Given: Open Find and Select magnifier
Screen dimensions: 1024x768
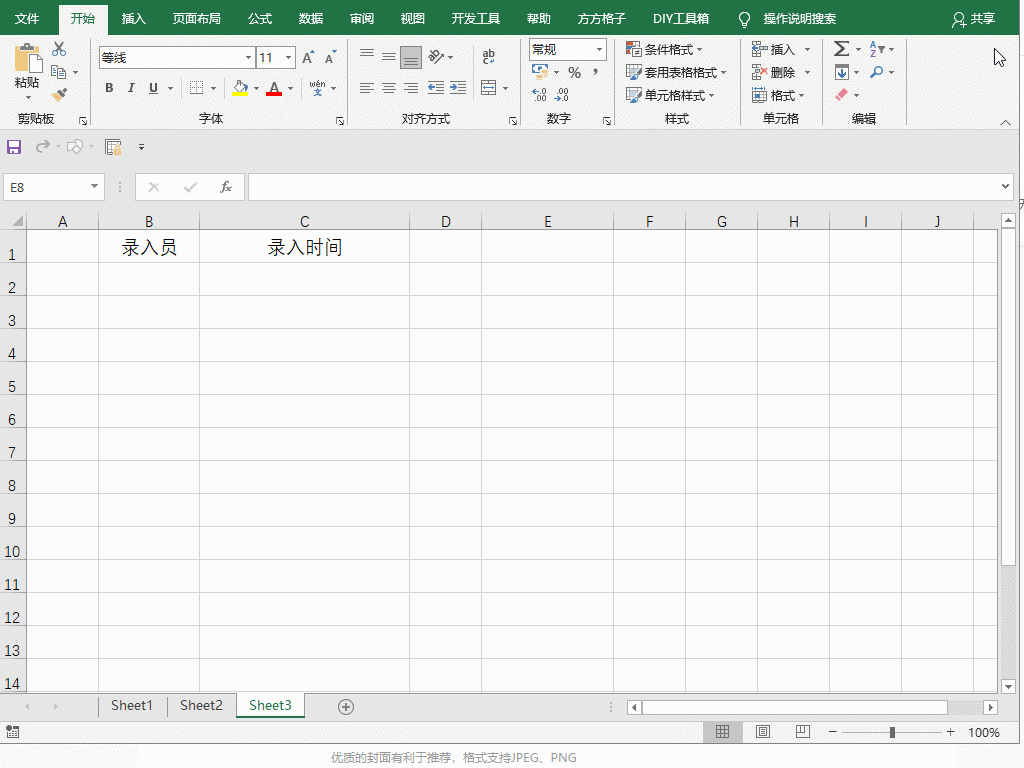Looking at the screenshot, I should pos(876,72).
